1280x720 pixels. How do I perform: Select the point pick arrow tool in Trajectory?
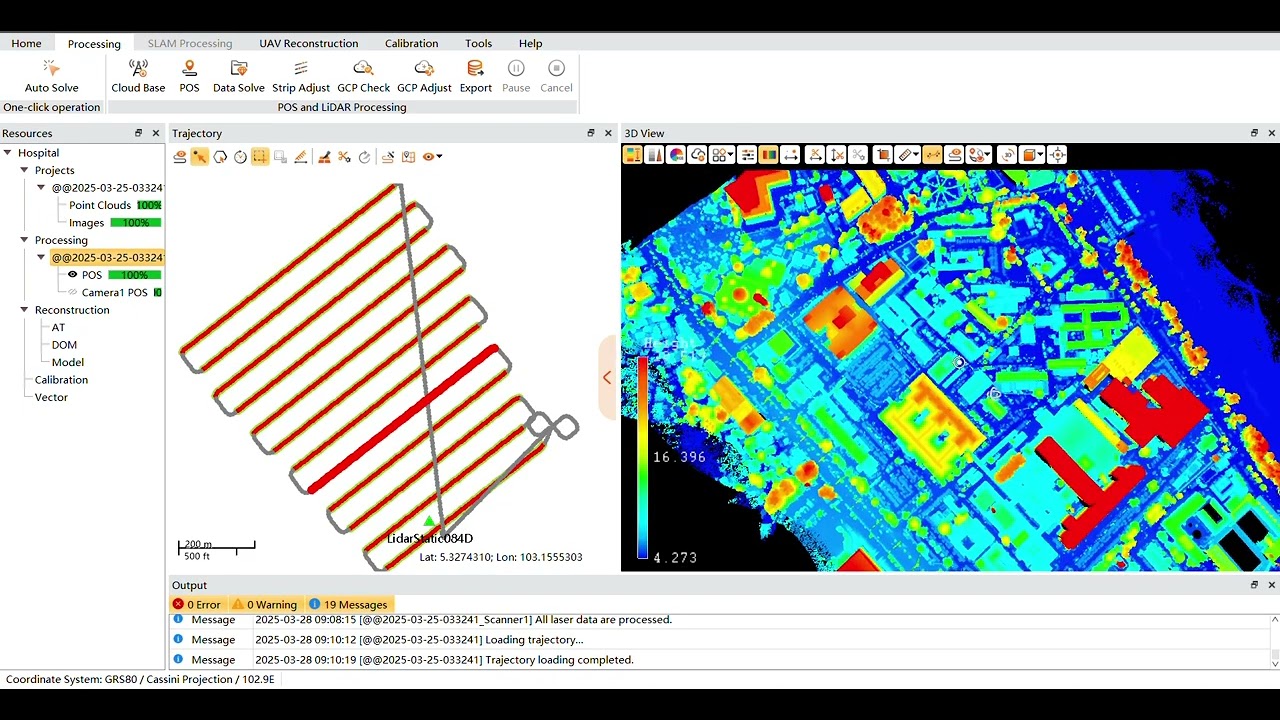[200, 156]
